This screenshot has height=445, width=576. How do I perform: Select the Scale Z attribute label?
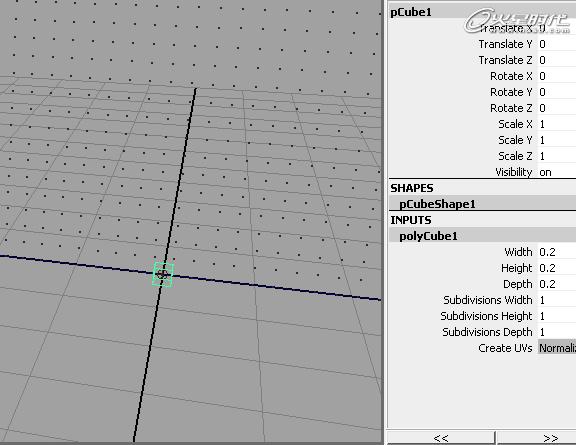(515, 156)
